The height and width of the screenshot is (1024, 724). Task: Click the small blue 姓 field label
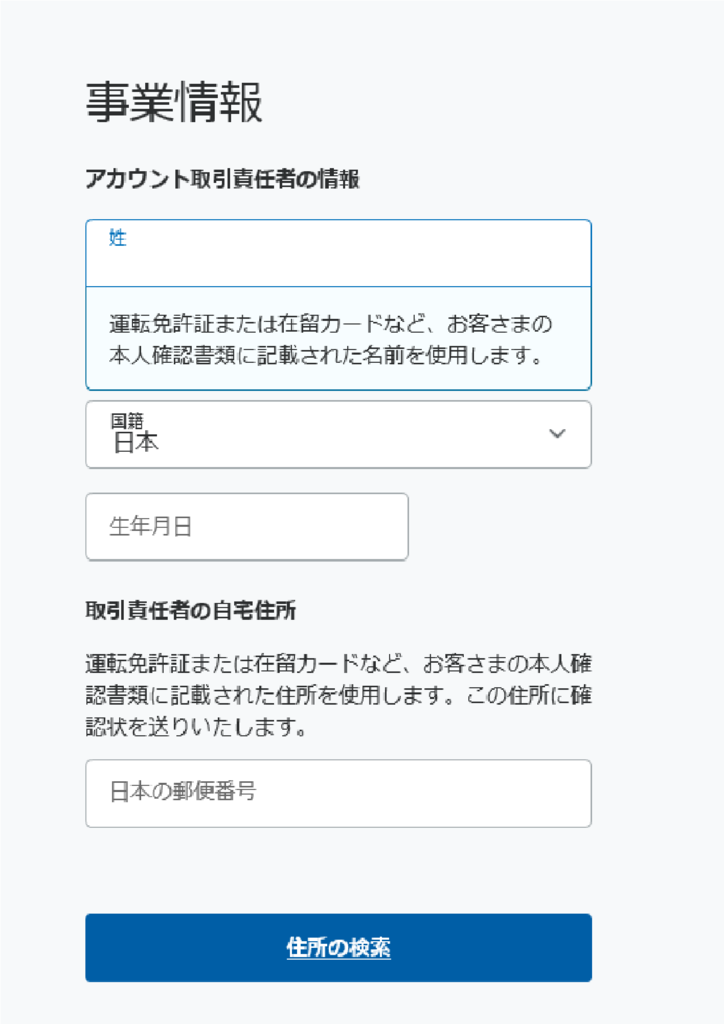pos(118,237)
